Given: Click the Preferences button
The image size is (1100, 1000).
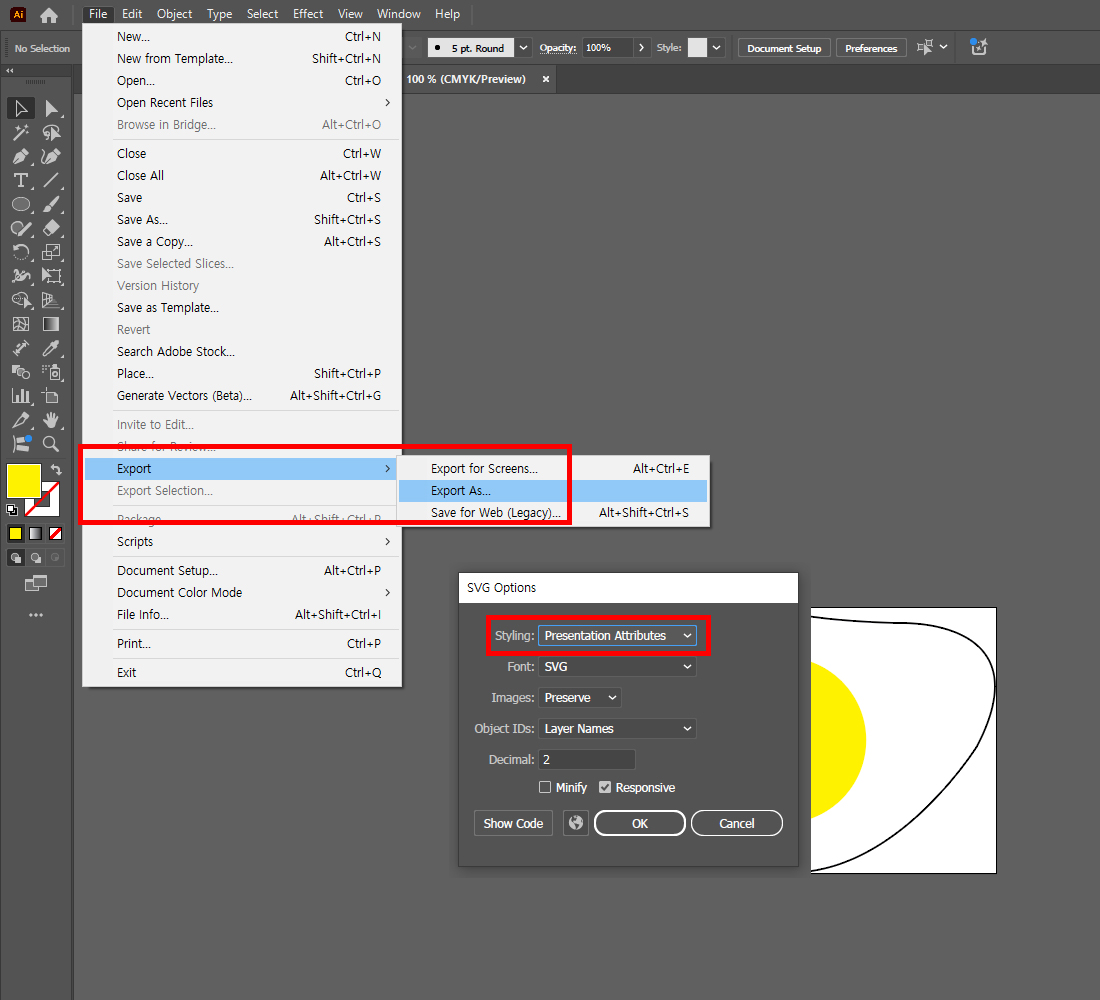Looking at the screenshot, I should [x=871, y=48].
